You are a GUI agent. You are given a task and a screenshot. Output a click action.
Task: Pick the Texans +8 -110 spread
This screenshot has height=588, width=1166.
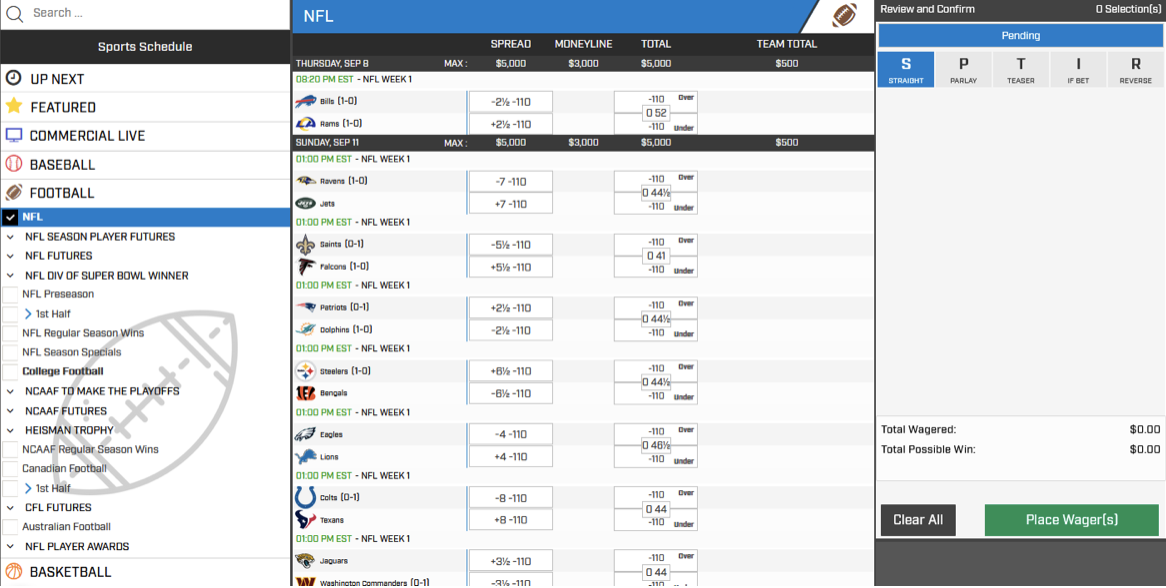(511, 520)
